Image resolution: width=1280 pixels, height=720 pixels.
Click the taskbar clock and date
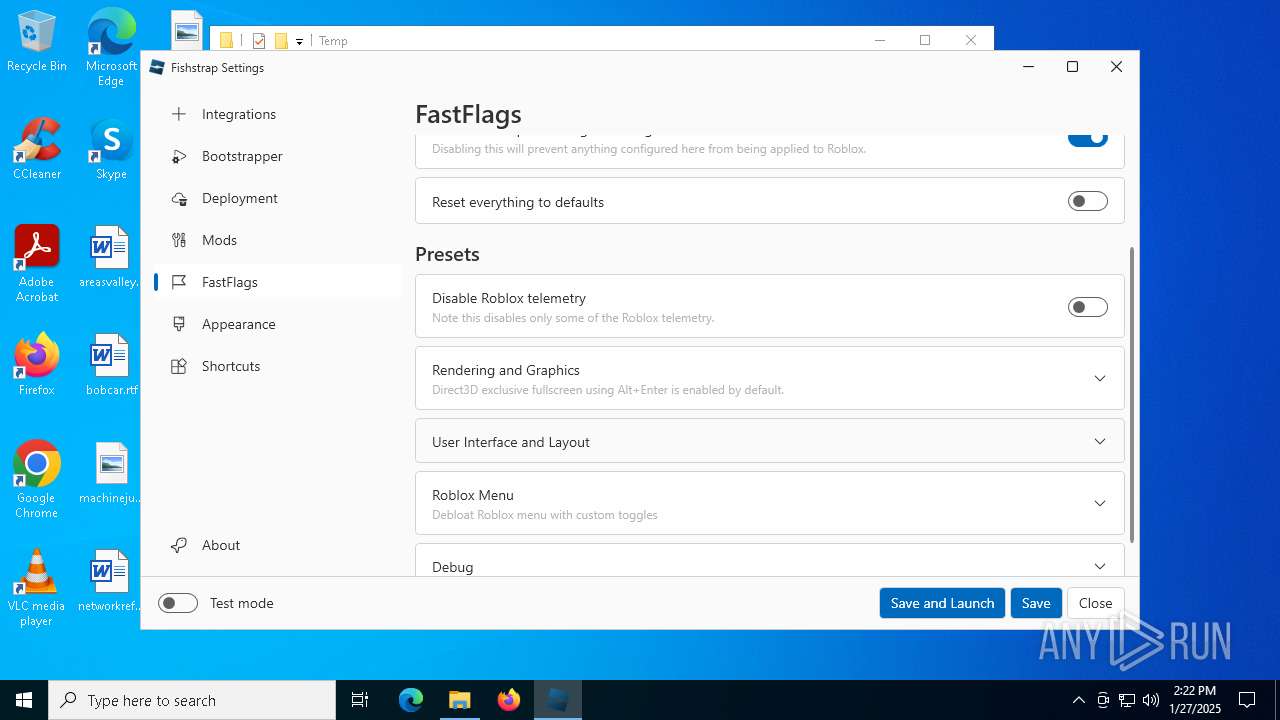(x=1195, y=700)
